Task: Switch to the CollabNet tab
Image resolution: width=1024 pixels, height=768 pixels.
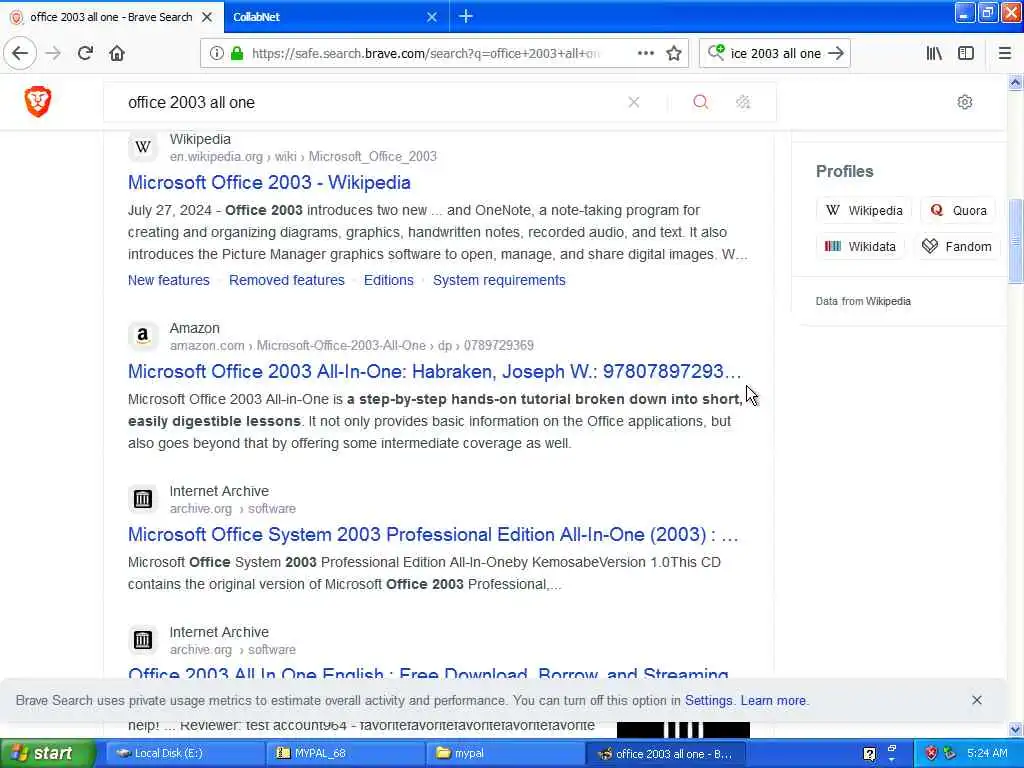Action: click(x=327, y=17)
